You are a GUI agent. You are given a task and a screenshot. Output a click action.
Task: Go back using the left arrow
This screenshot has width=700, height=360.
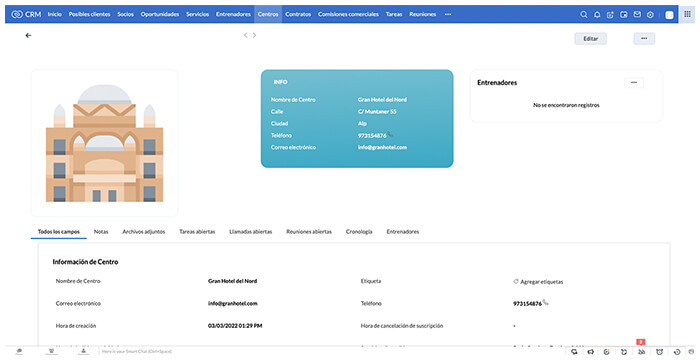coord(28,35)
